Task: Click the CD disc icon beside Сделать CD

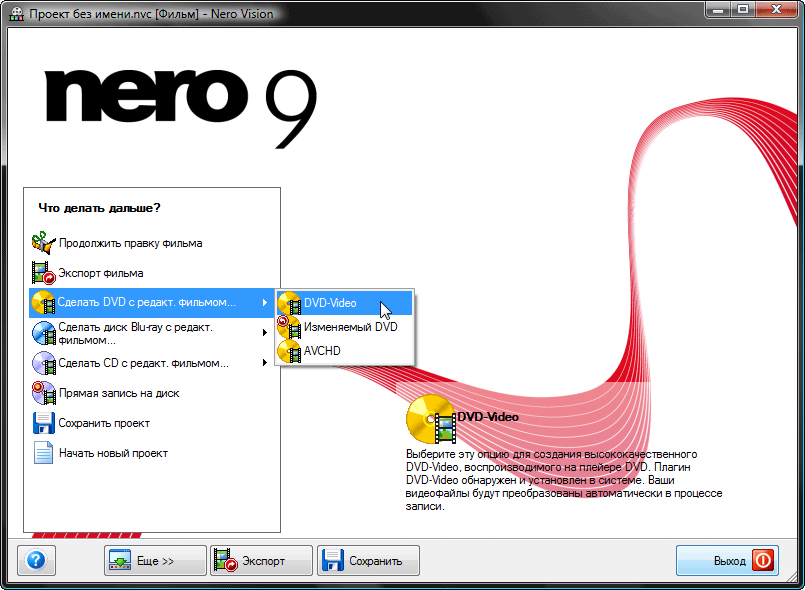Action: tap(44, 363)
